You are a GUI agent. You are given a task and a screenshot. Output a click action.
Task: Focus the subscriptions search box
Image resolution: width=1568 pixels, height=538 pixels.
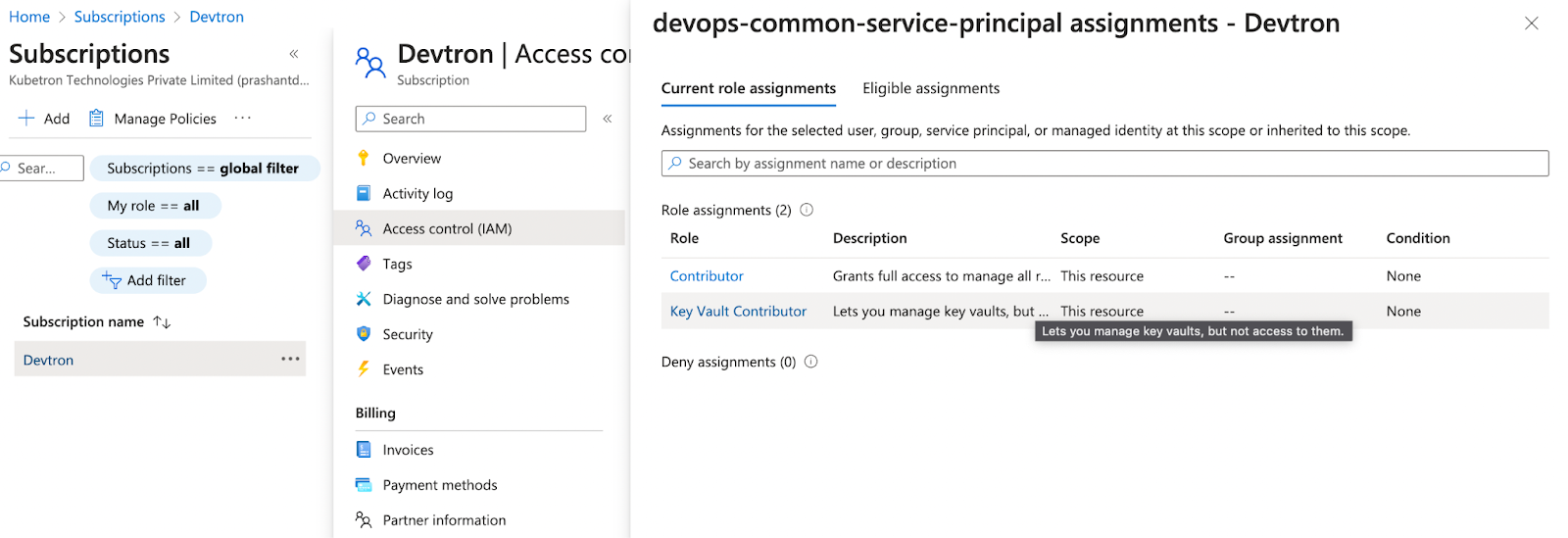[x=42, y=169]
